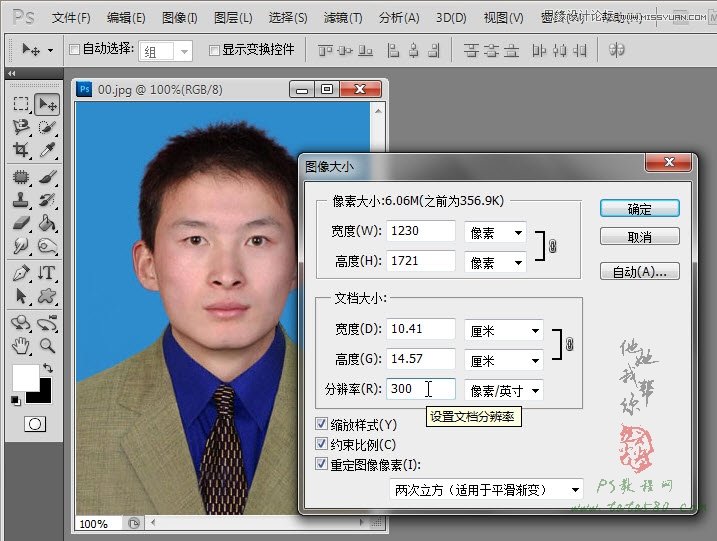The width and height of the screenshot is (717, 541).
Task: Select the Crop tool
Action: point(21,150)
